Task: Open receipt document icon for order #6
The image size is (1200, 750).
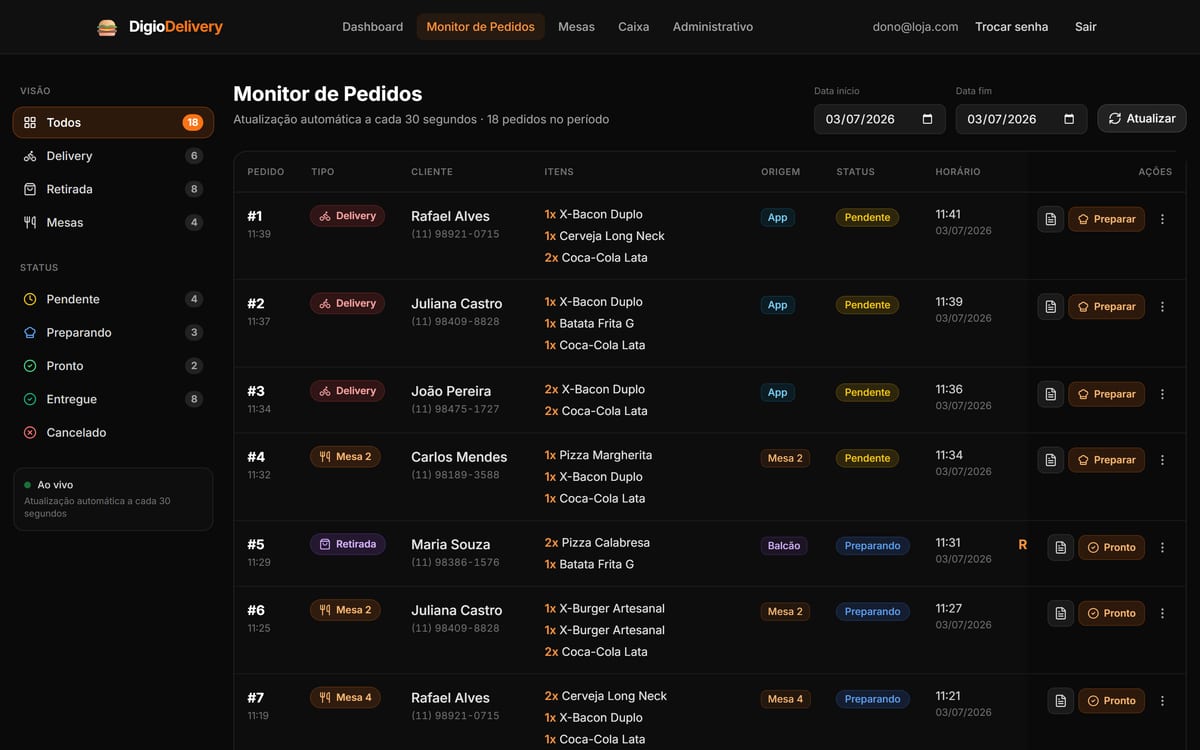Action: coord(1061,613)
